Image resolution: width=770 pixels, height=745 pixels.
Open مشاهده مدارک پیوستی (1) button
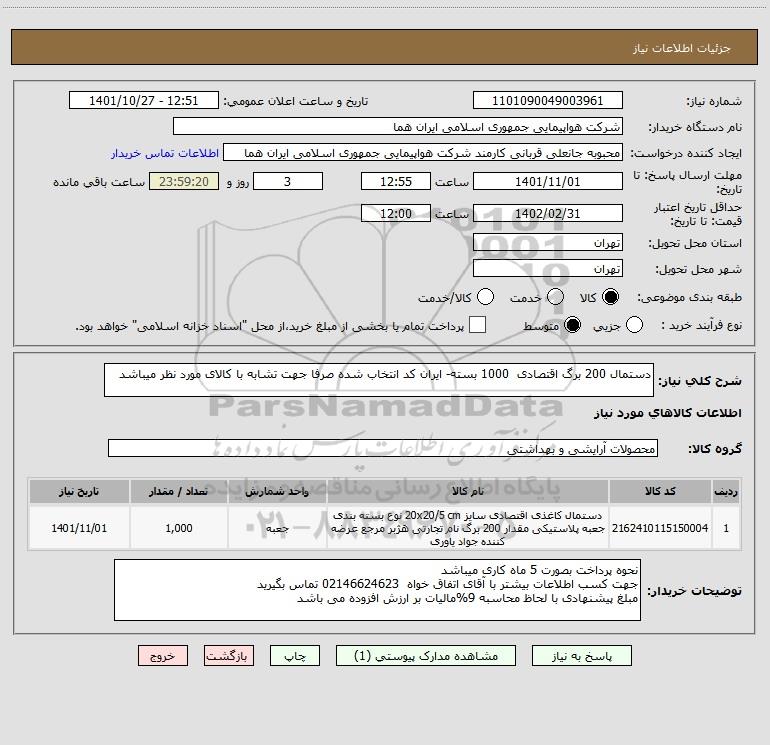(426, 656)
